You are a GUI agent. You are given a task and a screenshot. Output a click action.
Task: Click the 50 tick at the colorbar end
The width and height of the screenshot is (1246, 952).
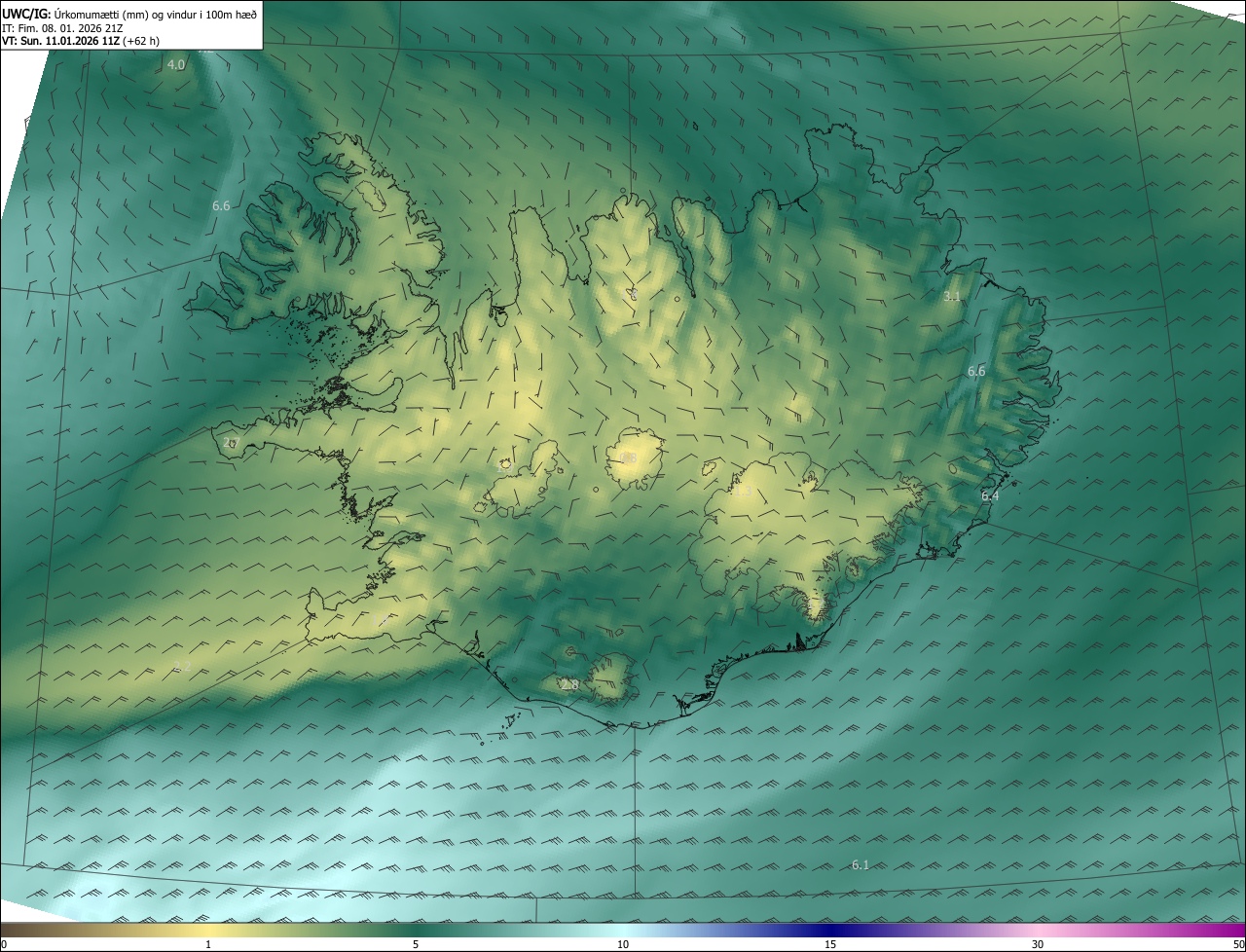[x=1238, y=944]
